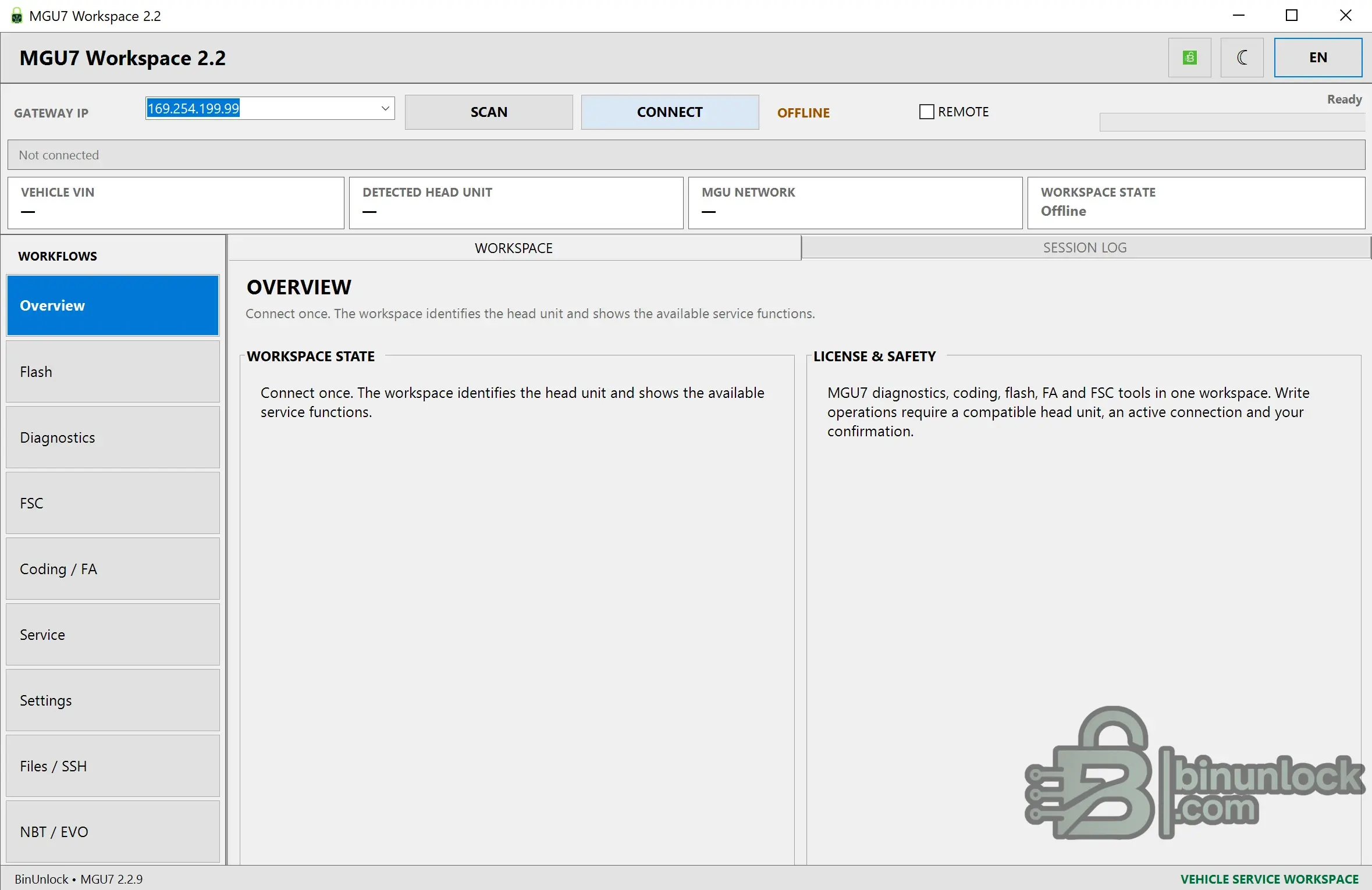Click the green VEHICLE SERVICE WORKSPACE text

(1270, 879)
